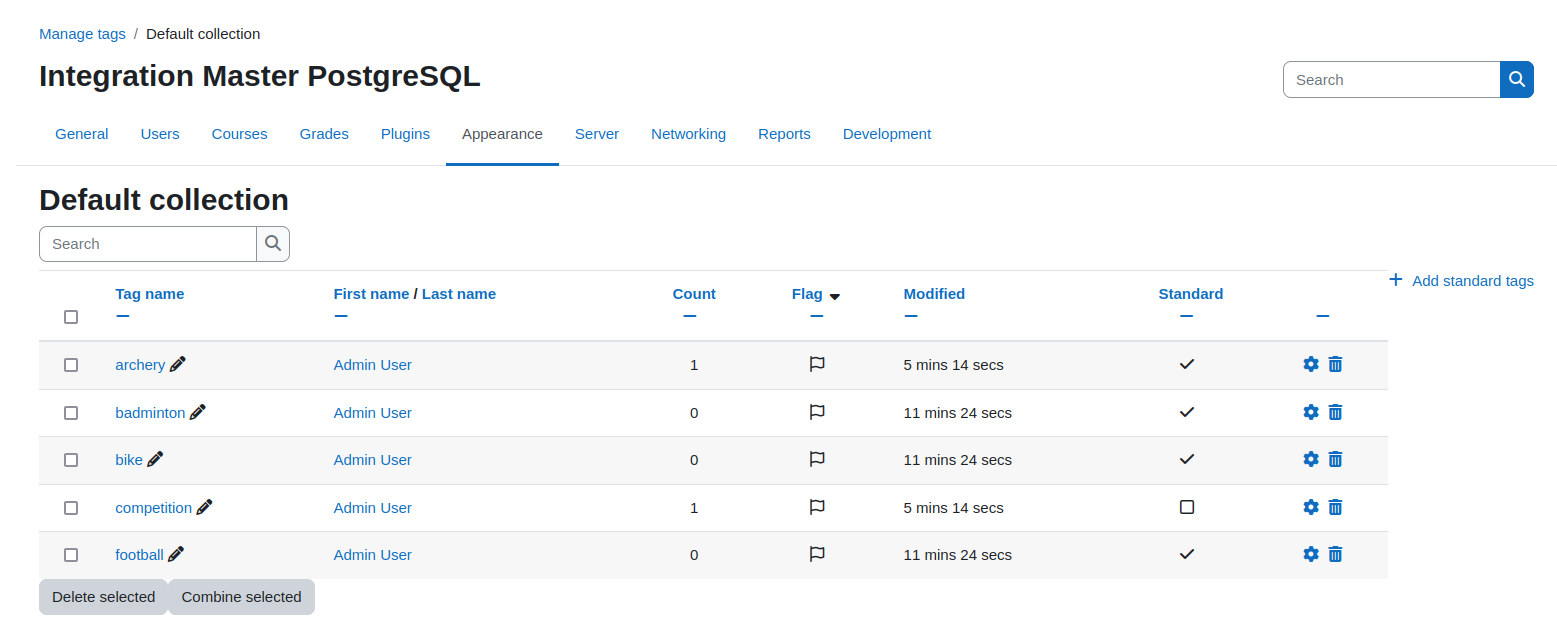Flag the competition tag

pyautogui.click(x=817, y=507)
